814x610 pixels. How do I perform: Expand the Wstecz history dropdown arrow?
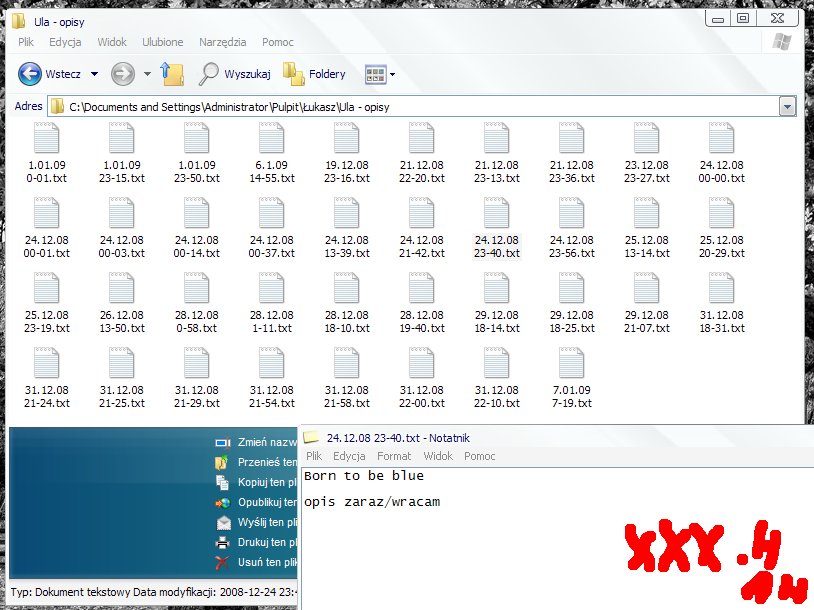click(94, 74)
